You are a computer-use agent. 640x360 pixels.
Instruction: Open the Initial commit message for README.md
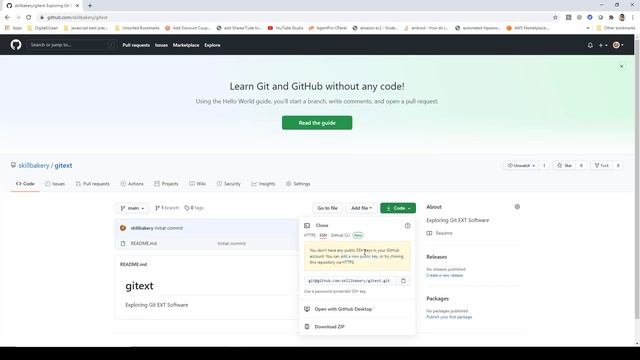[231, 243]
